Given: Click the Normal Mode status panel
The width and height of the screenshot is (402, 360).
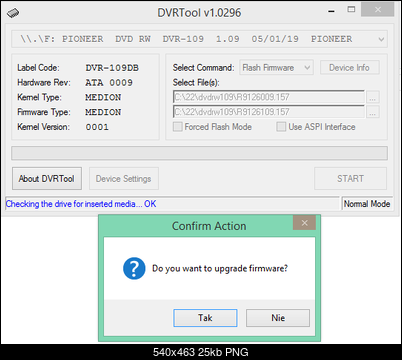Looking at the screenshot, I should point(367,204).
